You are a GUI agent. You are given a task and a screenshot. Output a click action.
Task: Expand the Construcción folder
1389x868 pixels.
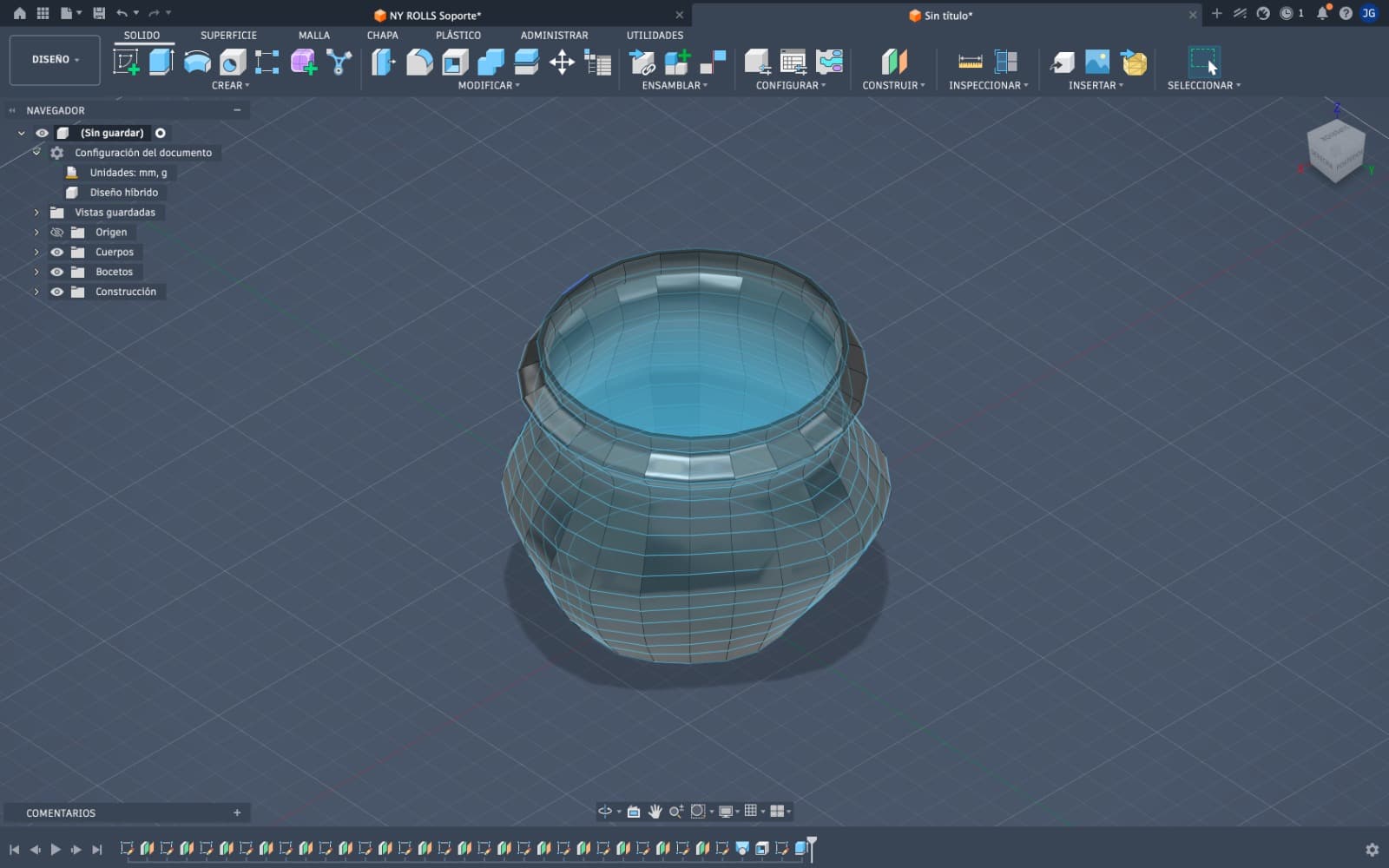click(x=36, y=292)
